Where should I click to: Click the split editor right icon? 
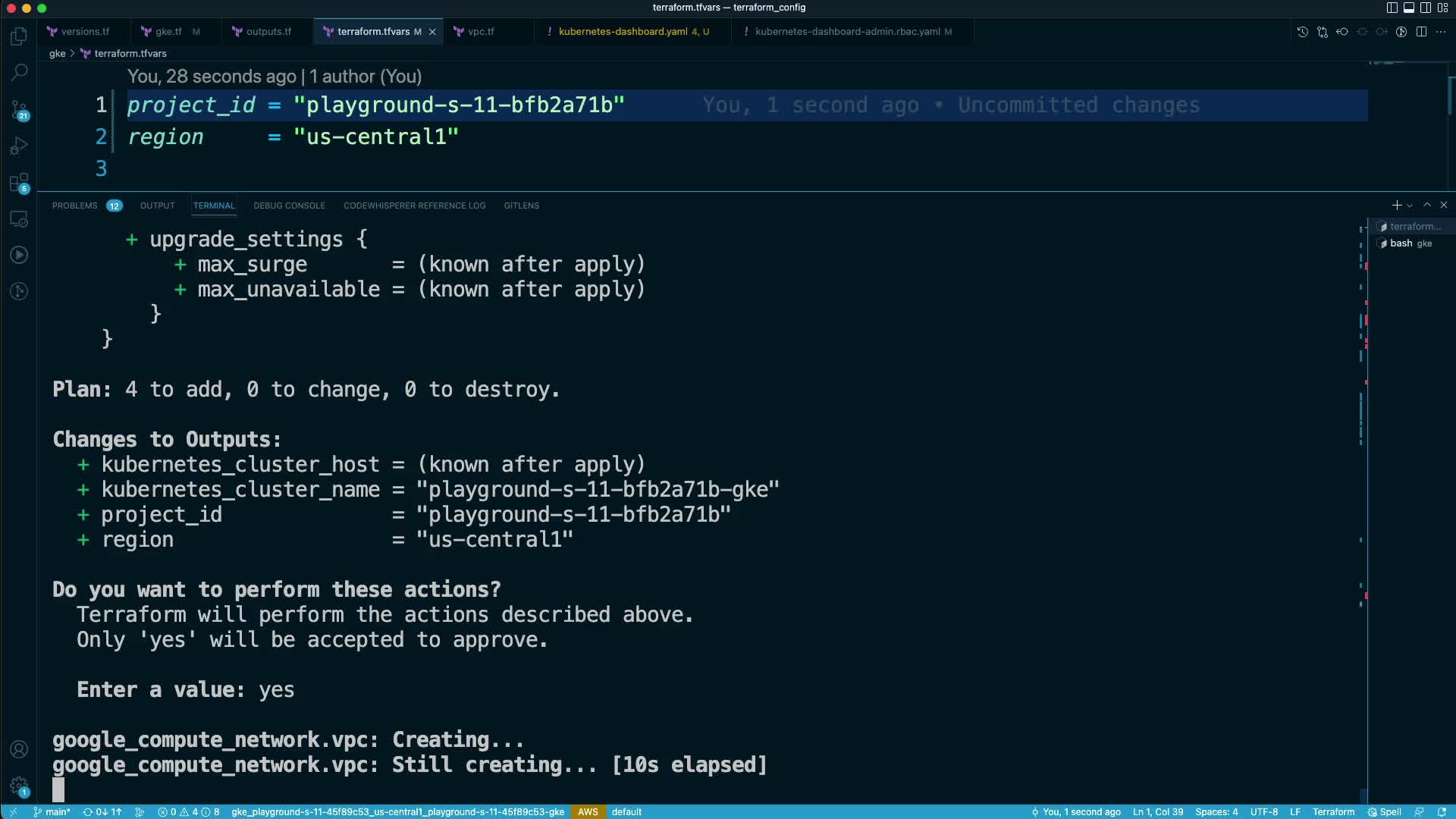tap(1421, 32)
